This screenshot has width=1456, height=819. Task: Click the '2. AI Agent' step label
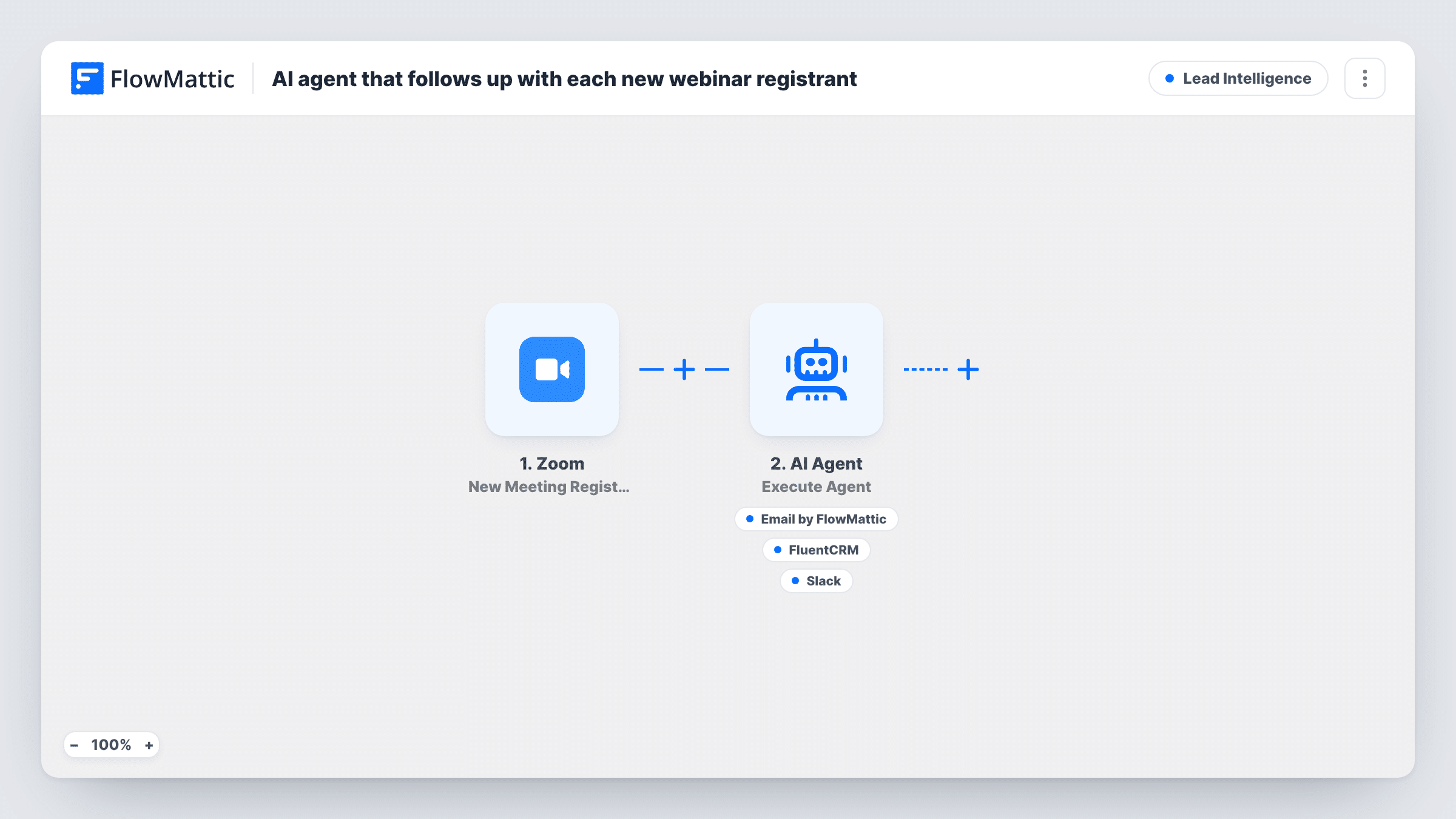[816, 463]
